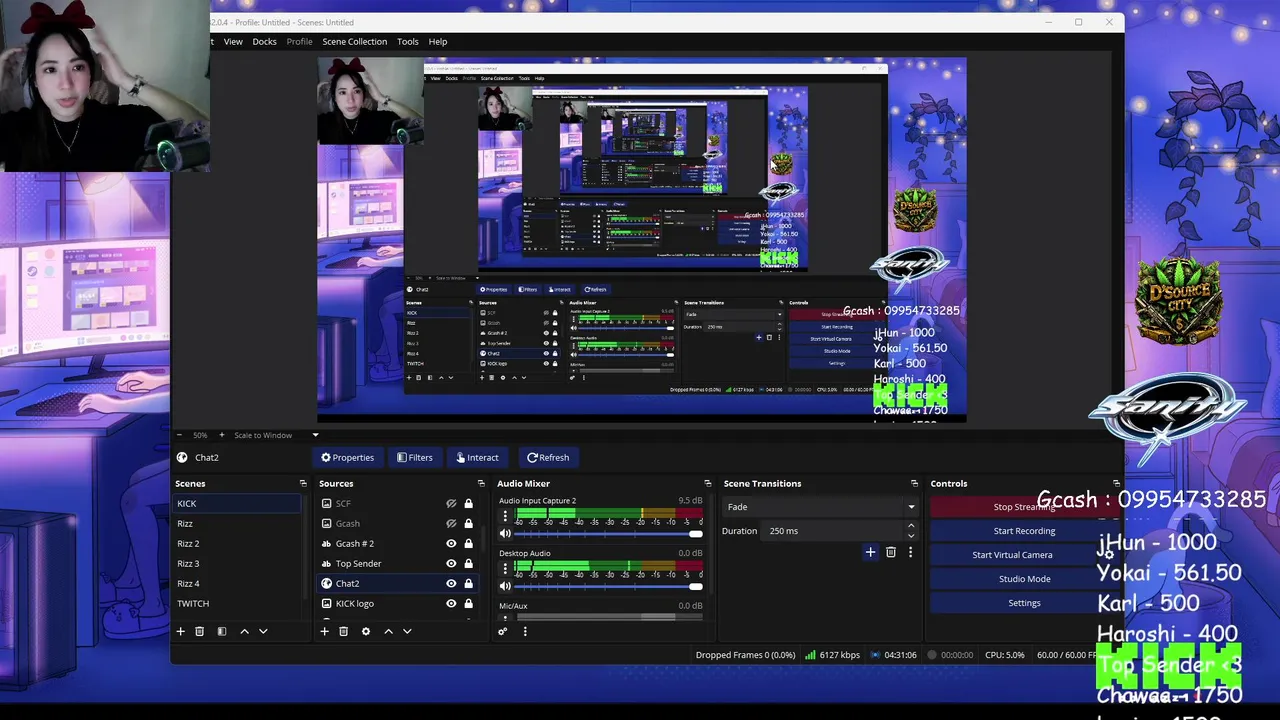Show the hidden SCF source
Screen dimensions: 1280x720
point(451,504)
